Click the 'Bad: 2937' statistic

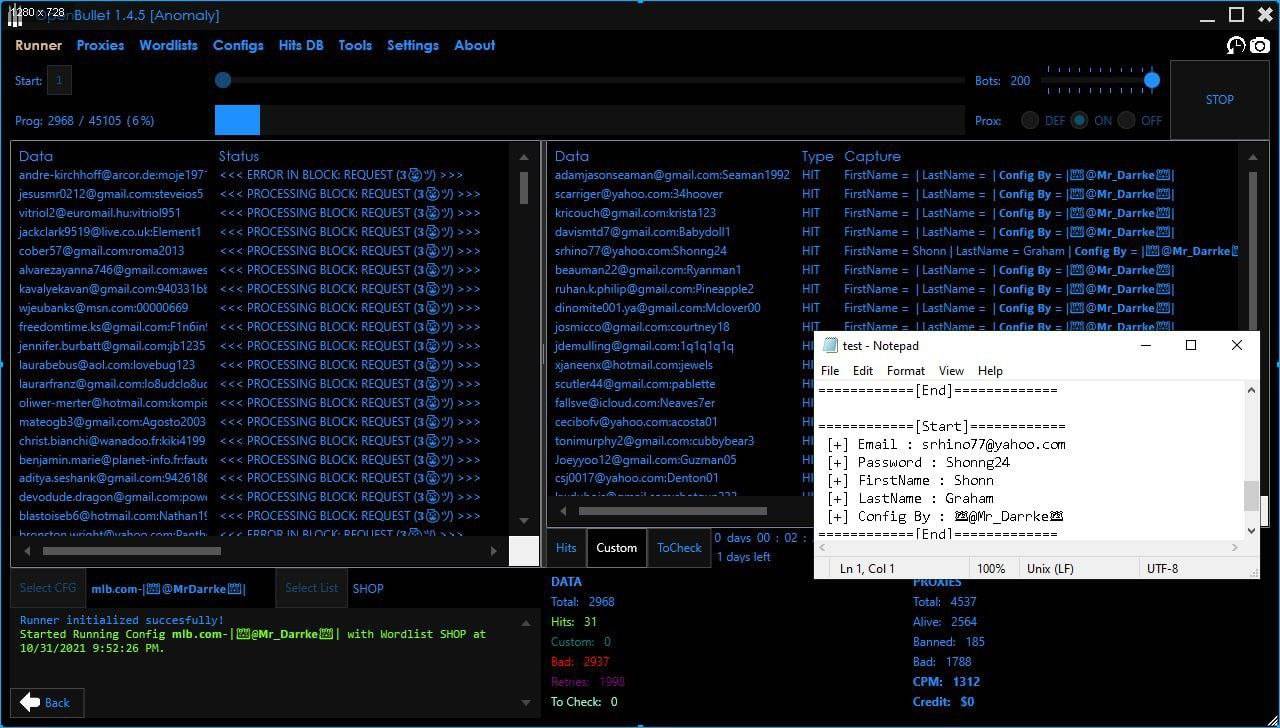tap(580, 662)
